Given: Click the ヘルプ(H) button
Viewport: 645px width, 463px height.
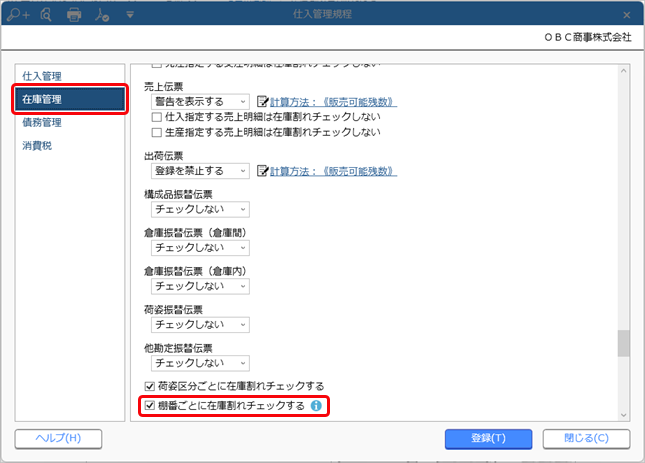Looking at the screenshot, I should click(x=58, y=439).
